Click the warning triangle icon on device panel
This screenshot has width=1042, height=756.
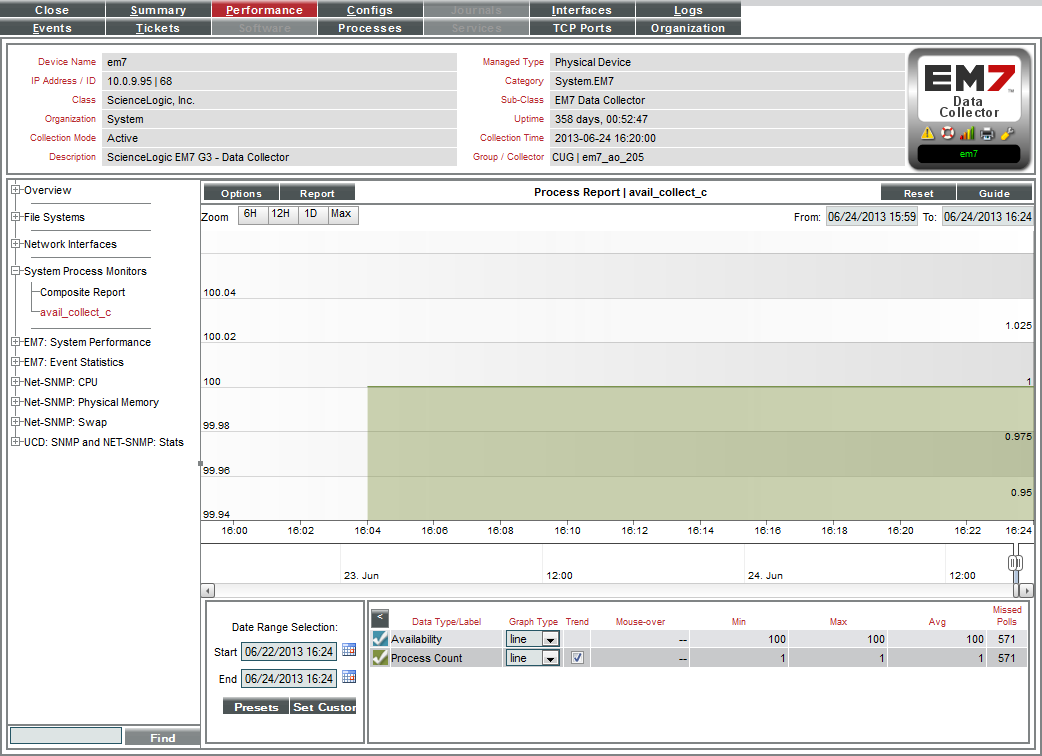coord(928,132)
